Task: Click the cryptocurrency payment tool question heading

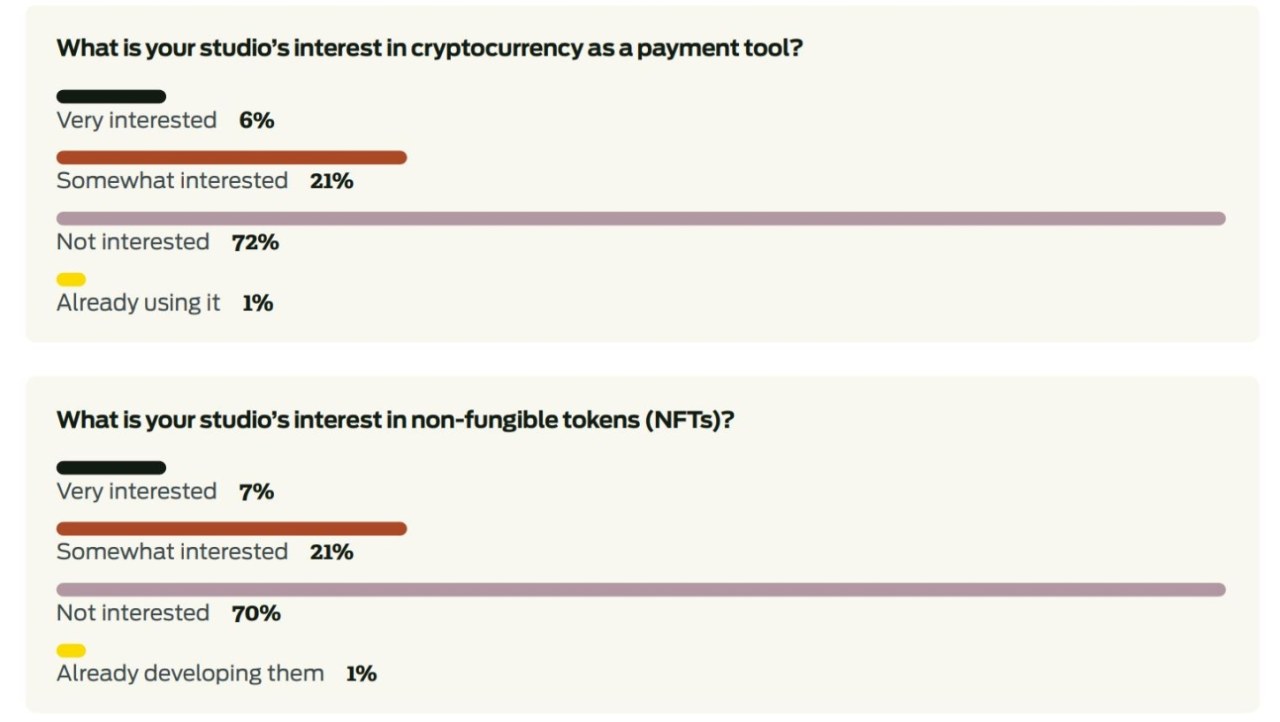Action: click(429, 48)
